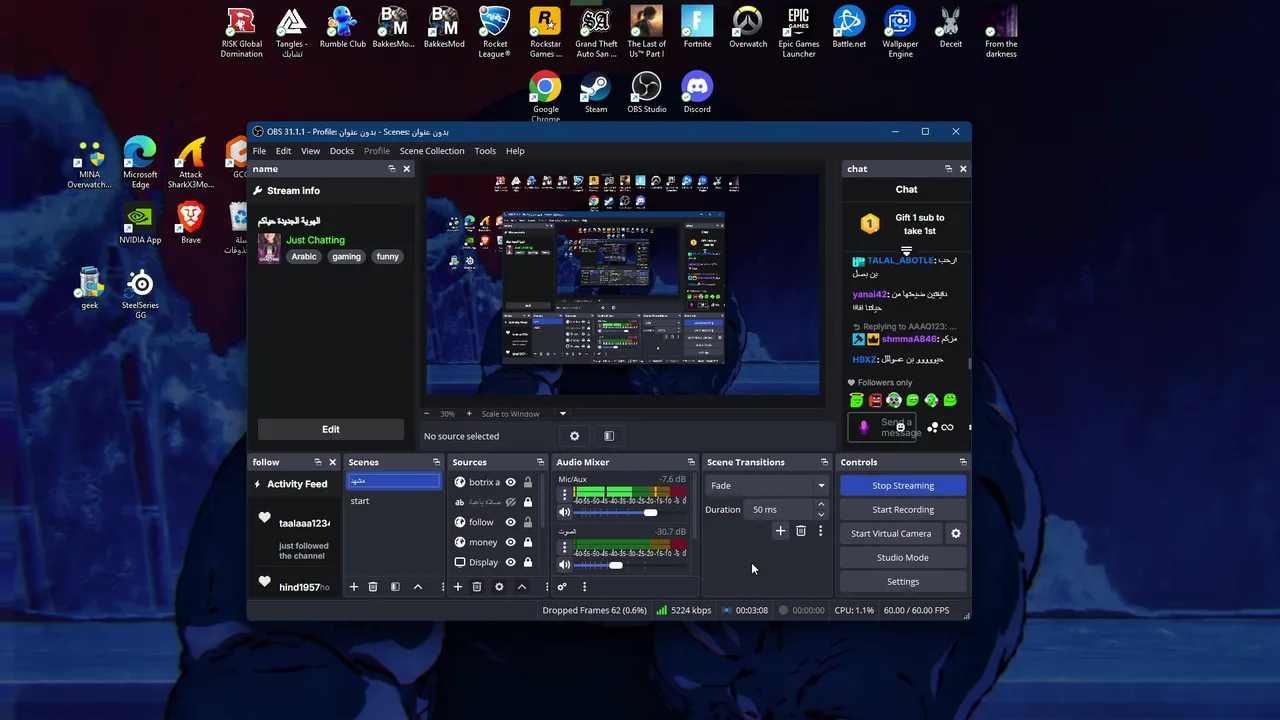Add a configurable transition with plus
This screenshot has width=1280, height=720.
781,531
